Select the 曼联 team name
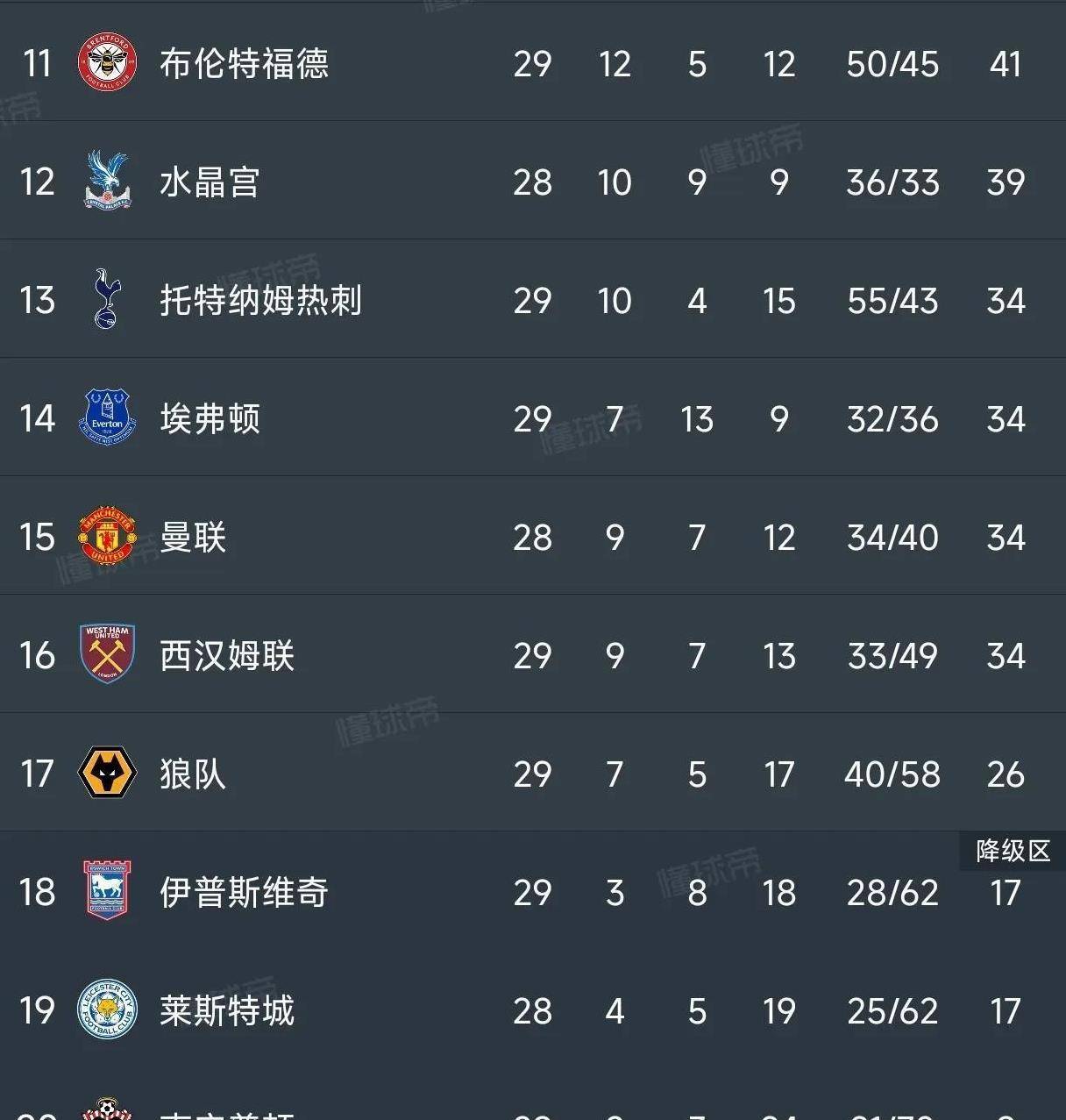Image resolution: width=1066 pixels, height=1120 pixels. (193, 538)
